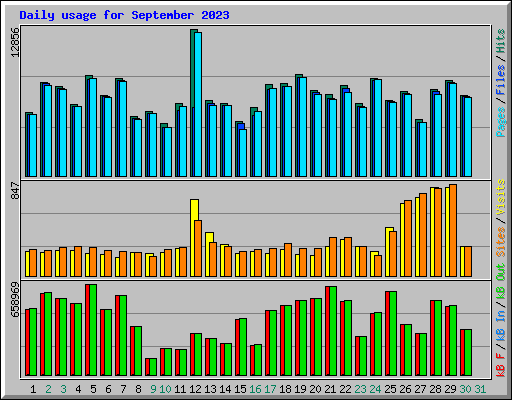
Task: Click the 'Sites' legend label
Action: (x=501, y=242)
